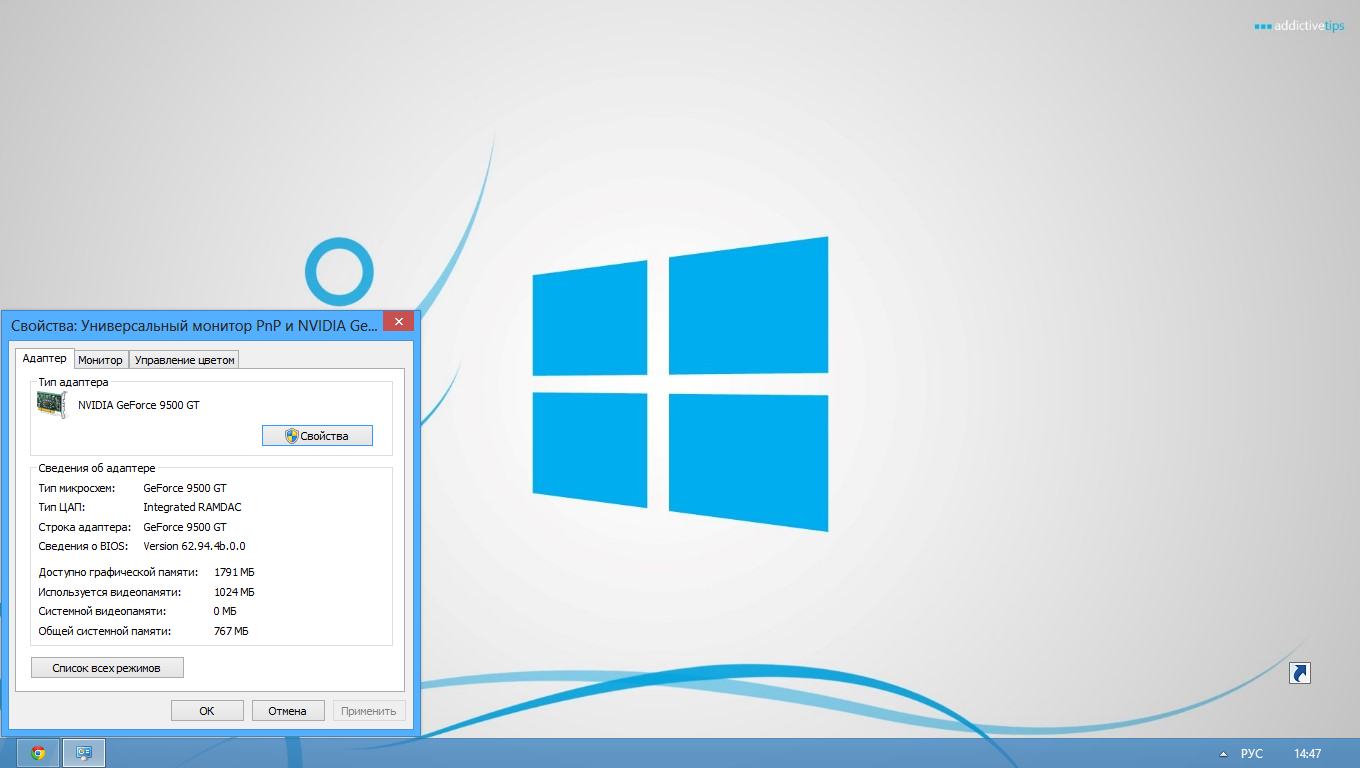The image size is (1360, 768).
Task: Open the desktop shortcut arrow icon
Action: tap(1299, 673)
